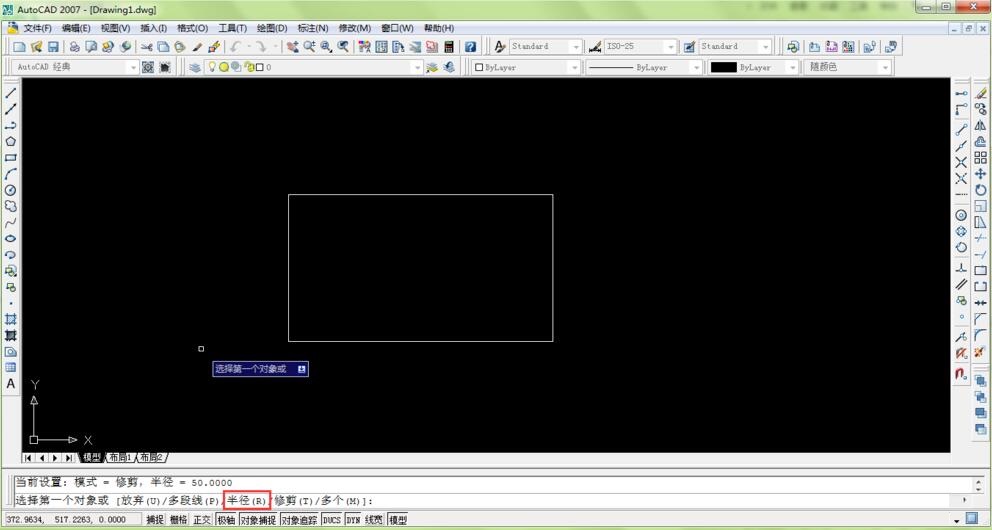Image resolution: width=992 pixels, height=530 pixels.
Task: Open the ByLayer lineweight dropdown
Action: 753,67
